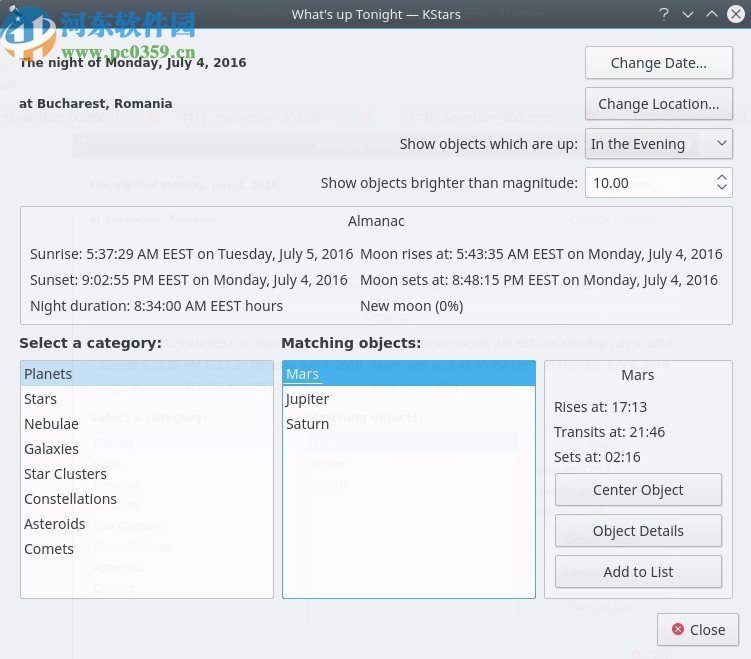The width and height of the screenshot is (751, 659).
Task: Select the Asteroids category
Action: click(x=55, y=524)
